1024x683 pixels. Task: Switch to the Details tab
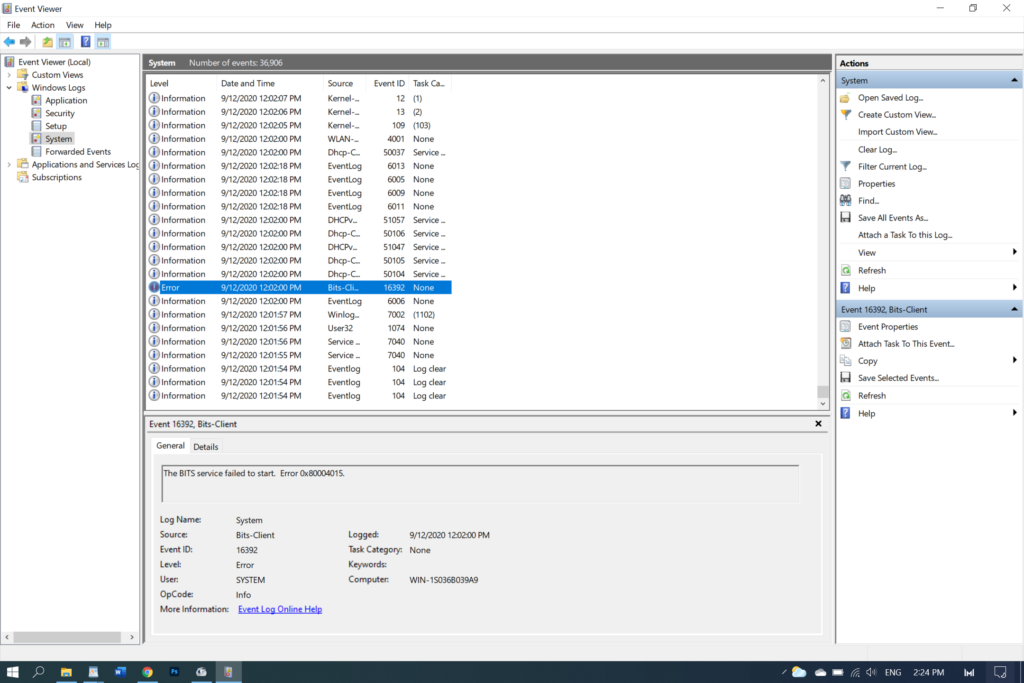pyautogui.click(x=205, y=446)
